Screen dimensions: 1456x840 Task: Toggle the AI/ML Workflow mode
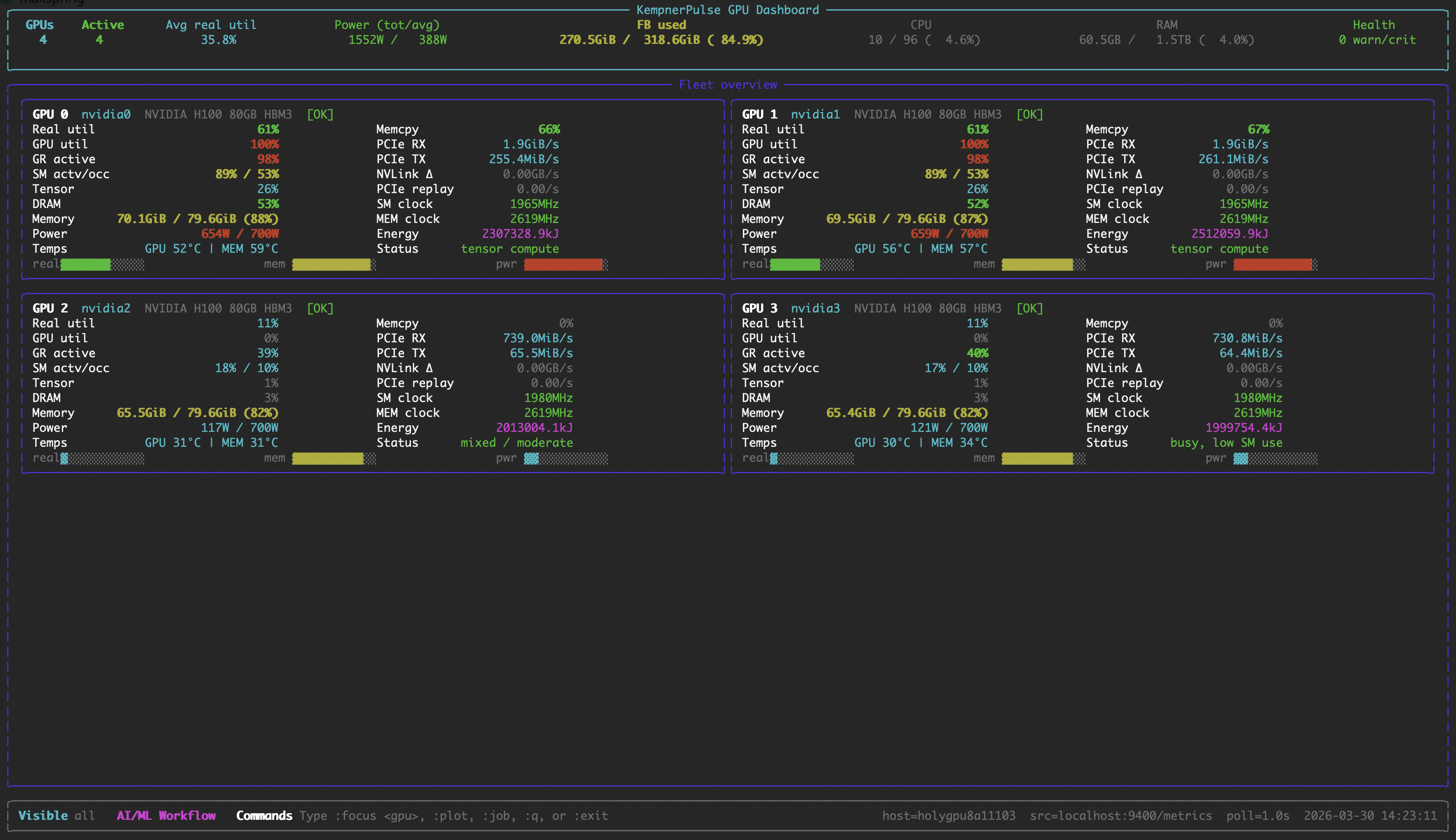coord(166,815)
